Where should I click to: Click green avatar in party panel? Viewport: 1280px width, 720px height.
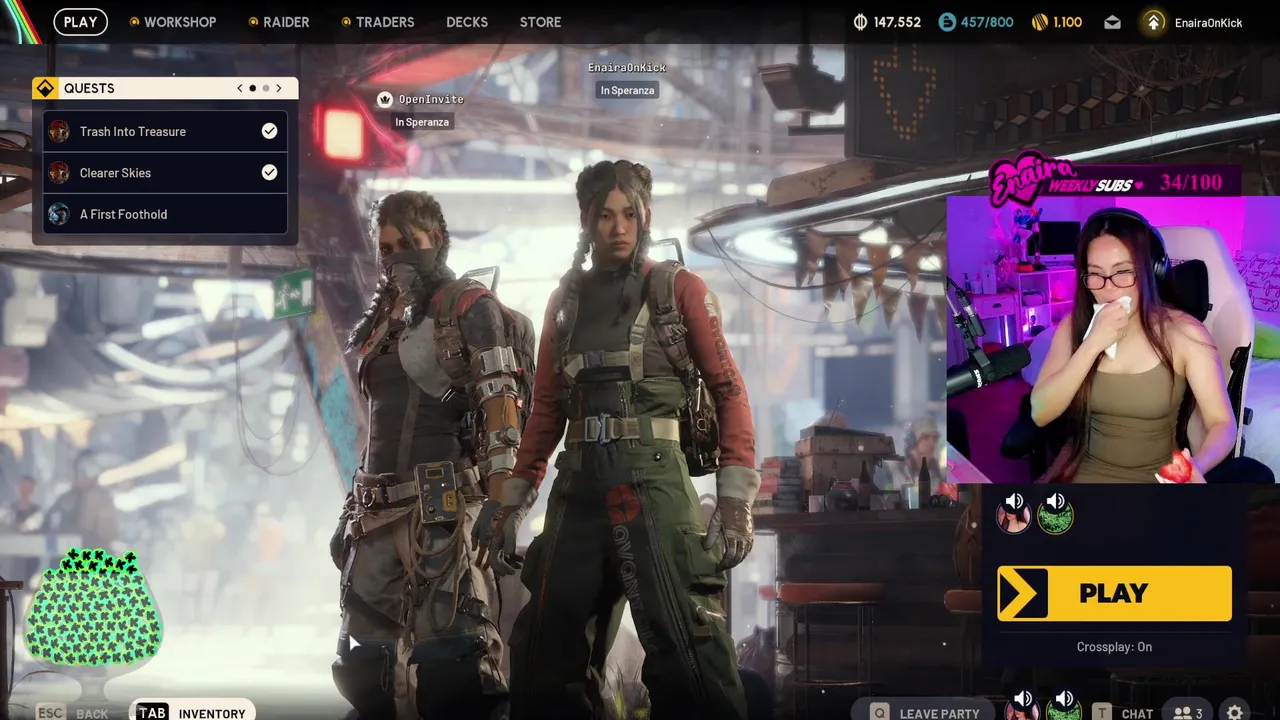pos(1055,517)
